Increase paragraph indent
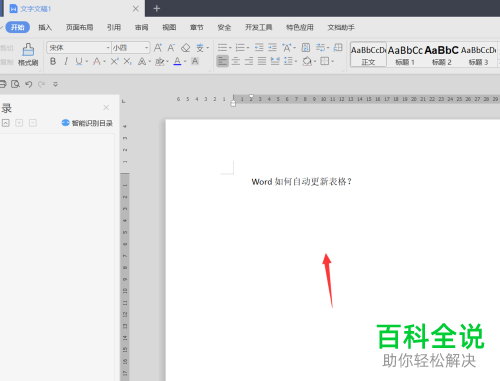Viewport: 500px width, 381px height. 272,47
